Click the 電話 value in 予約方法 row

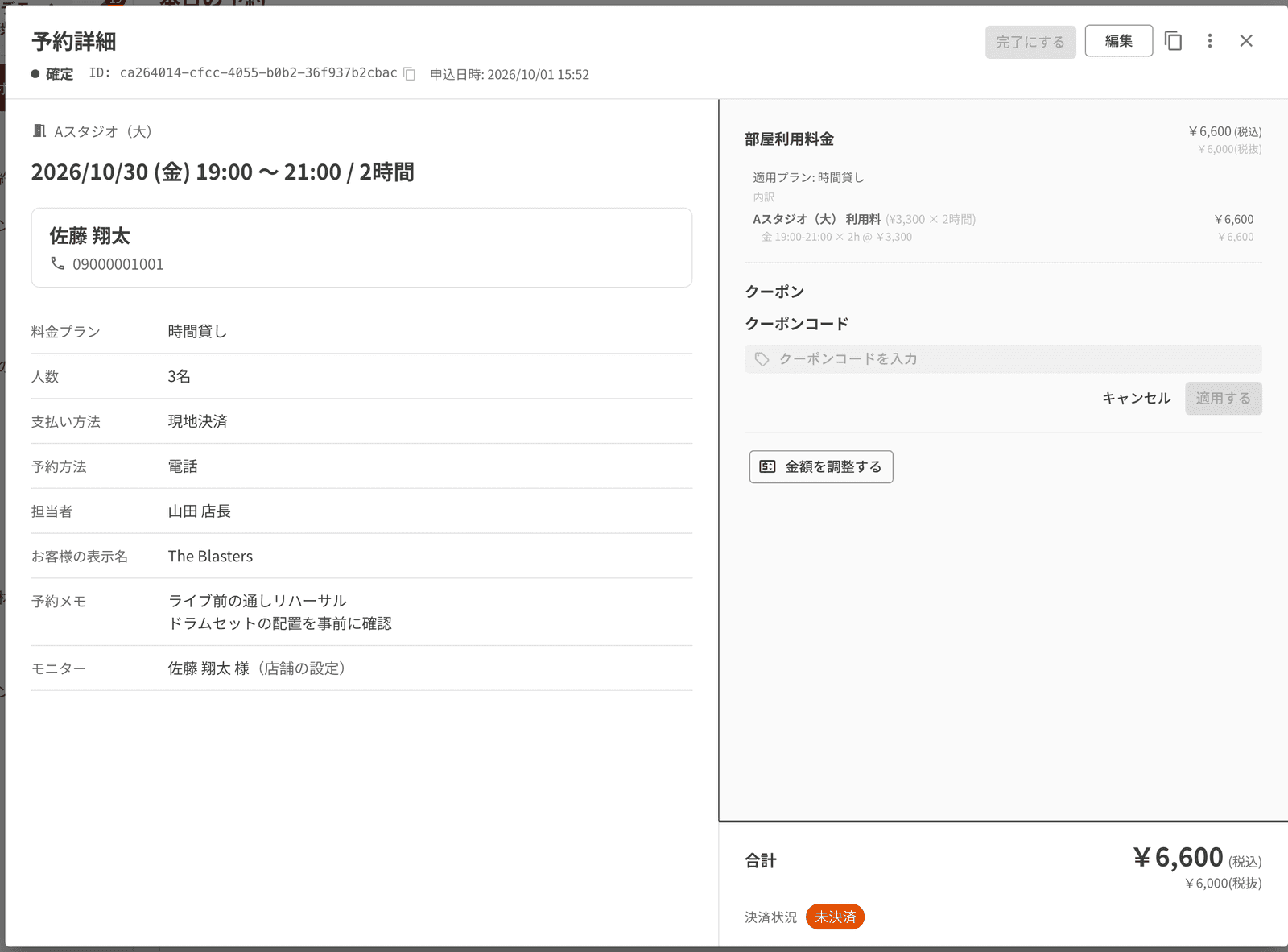point(183,467)
